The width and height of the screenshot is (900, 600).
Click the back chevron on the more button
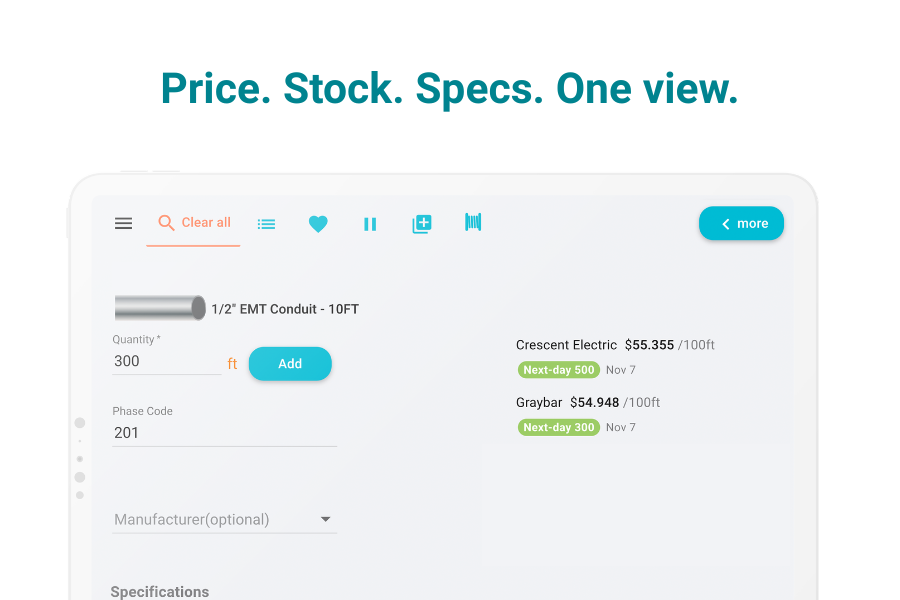(726, 224)
